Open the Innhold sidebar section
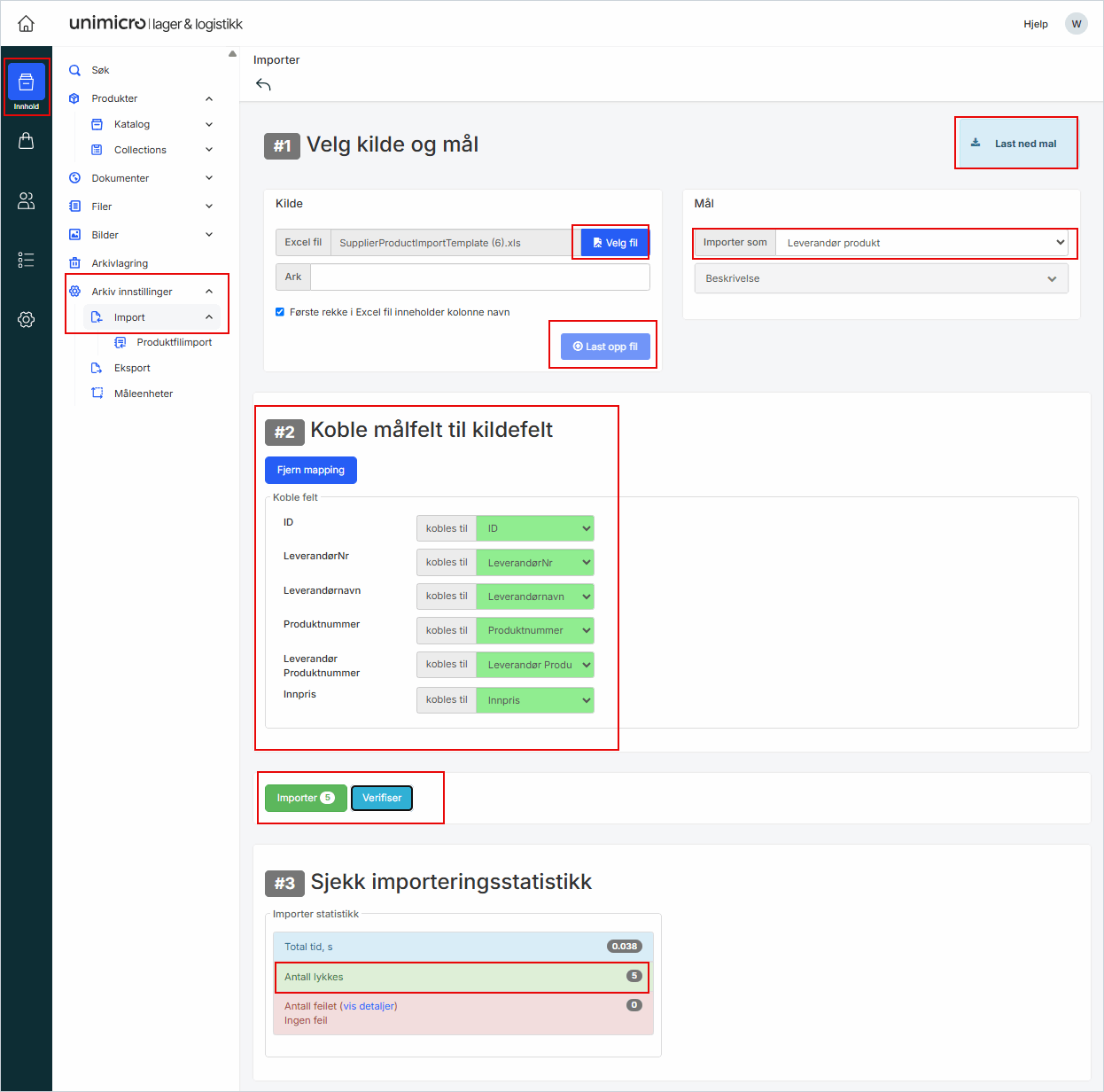Screen dimensions: 1104x1092 click(27, 87)
